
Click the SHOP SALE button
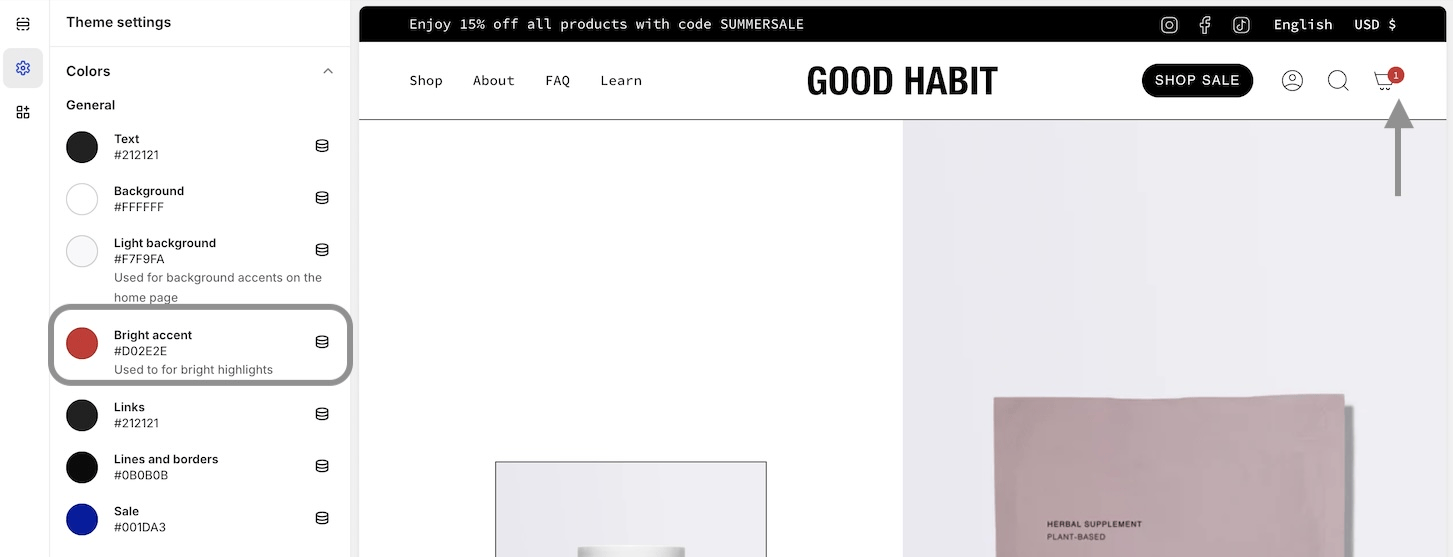1197,80
